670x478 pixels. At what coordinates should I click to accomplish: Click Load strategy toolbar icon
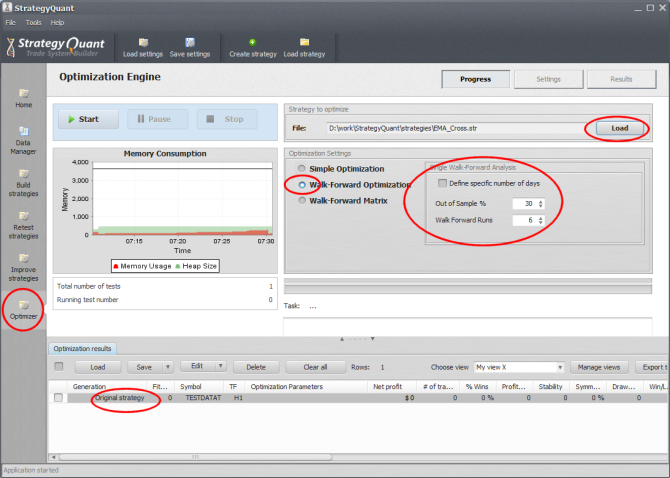pos(304,48)
